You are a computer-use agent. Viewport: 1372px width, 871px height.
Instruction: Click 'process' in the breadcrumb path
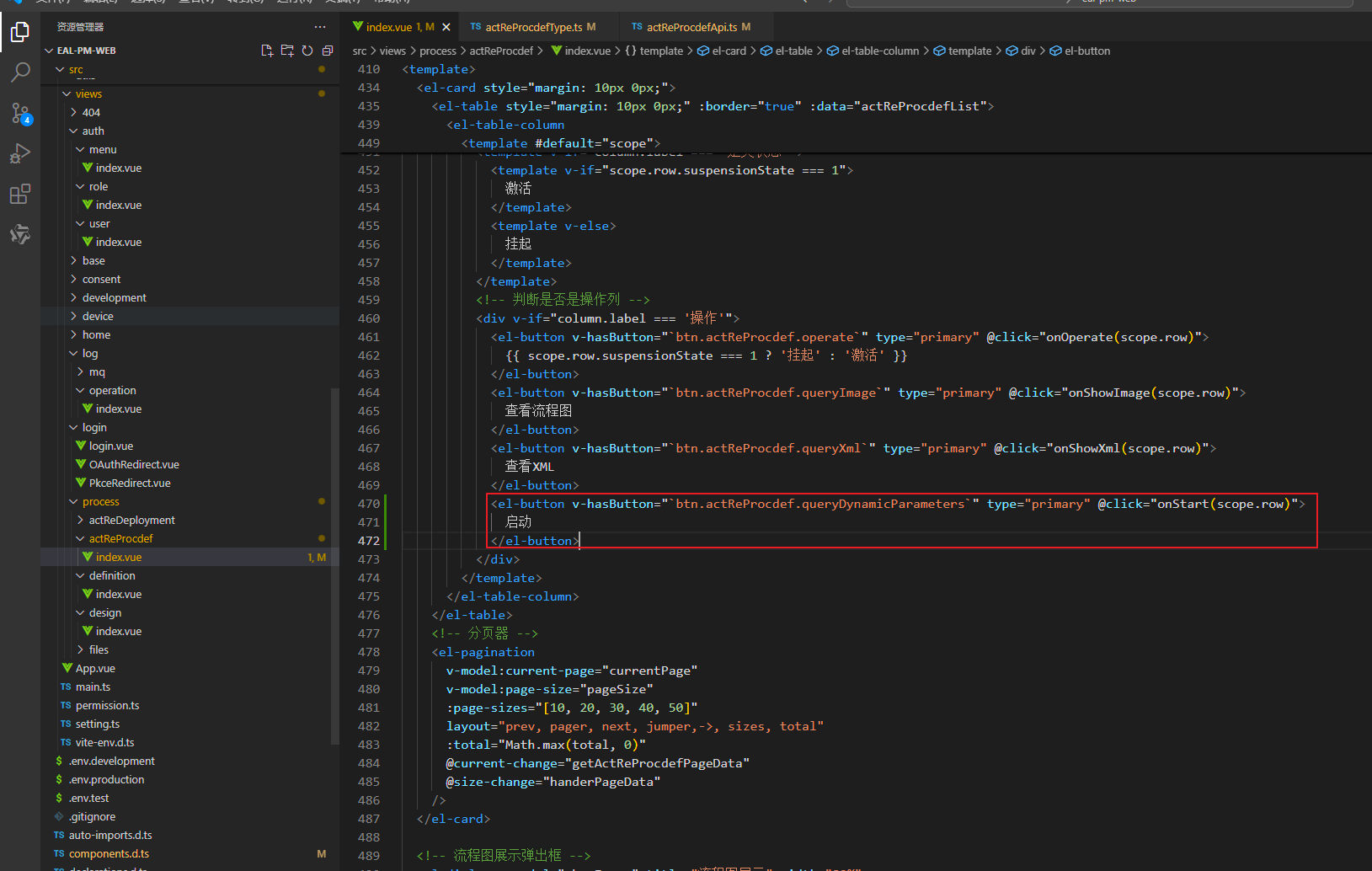[x=438, y=51]
